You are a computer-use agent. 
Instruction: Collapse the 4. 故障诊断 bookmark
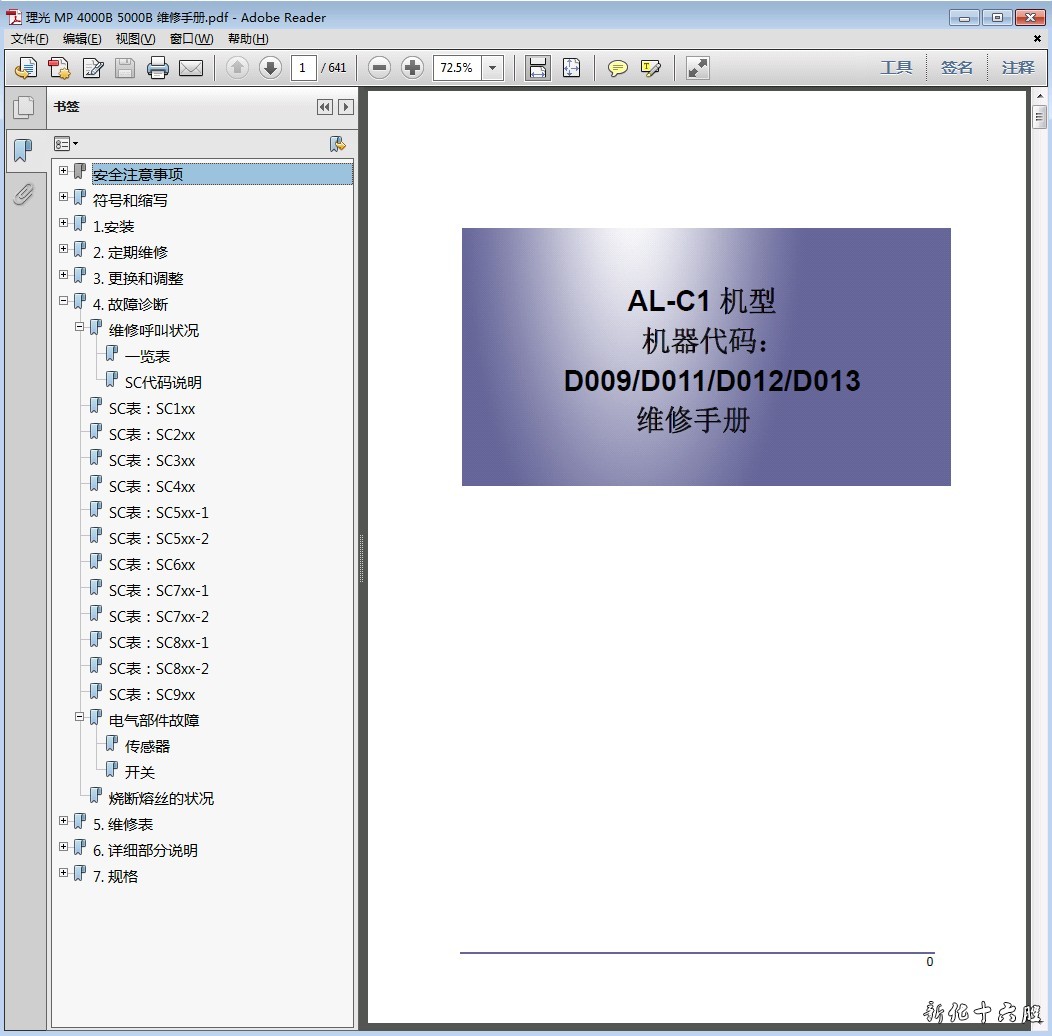[64, 300]
